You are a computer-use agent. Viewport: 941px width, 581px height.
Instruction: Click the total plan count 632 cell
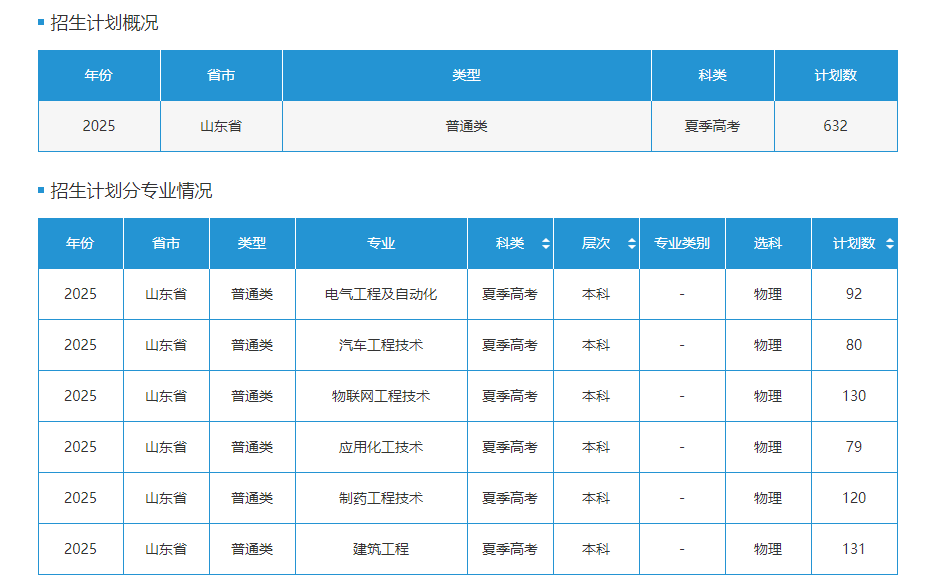coord(835,126)
